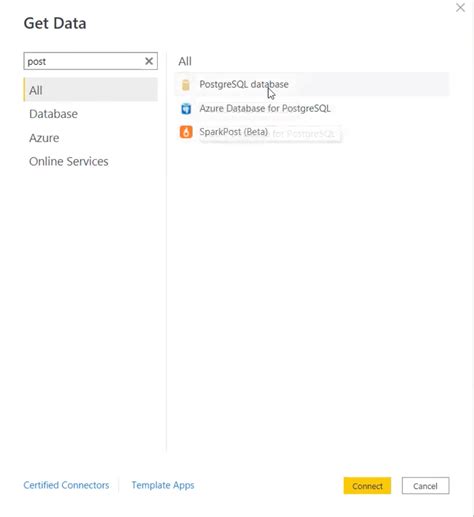Pick the SparkPost (Beta) connector label
The image size is (474, 517).
[x=234, y=132]
